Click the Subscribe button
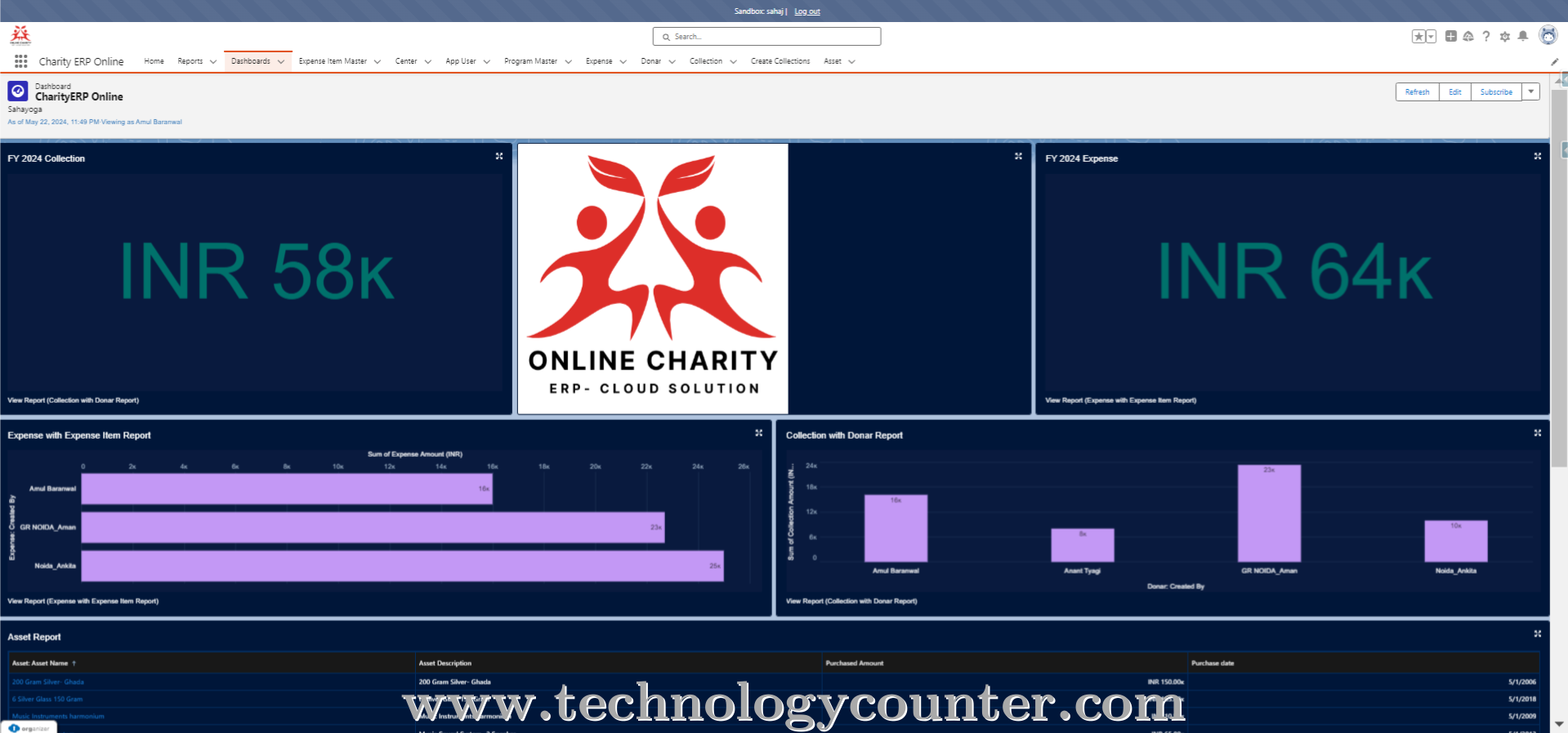This screenshot has width=1568, height=733. [x=1496, y=92]
